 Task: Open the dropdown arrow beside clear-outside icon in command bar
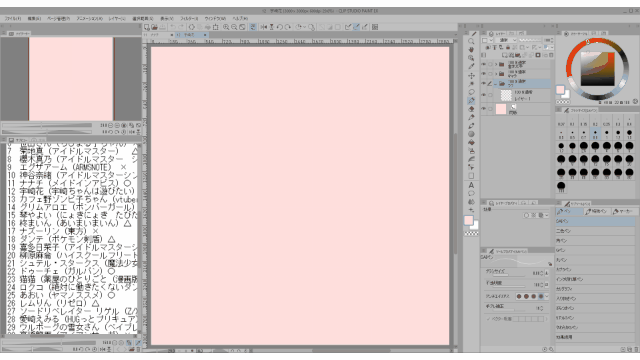point(304,27)
